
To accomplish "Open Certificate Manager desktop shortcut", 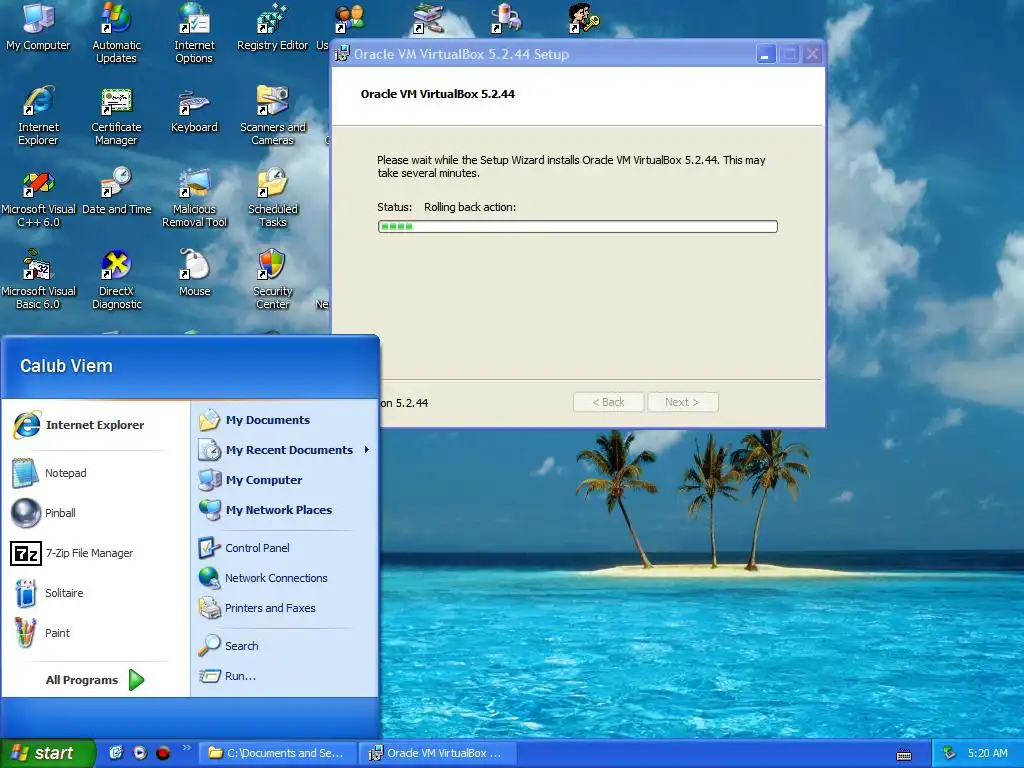I will click(x=116, y=116).
